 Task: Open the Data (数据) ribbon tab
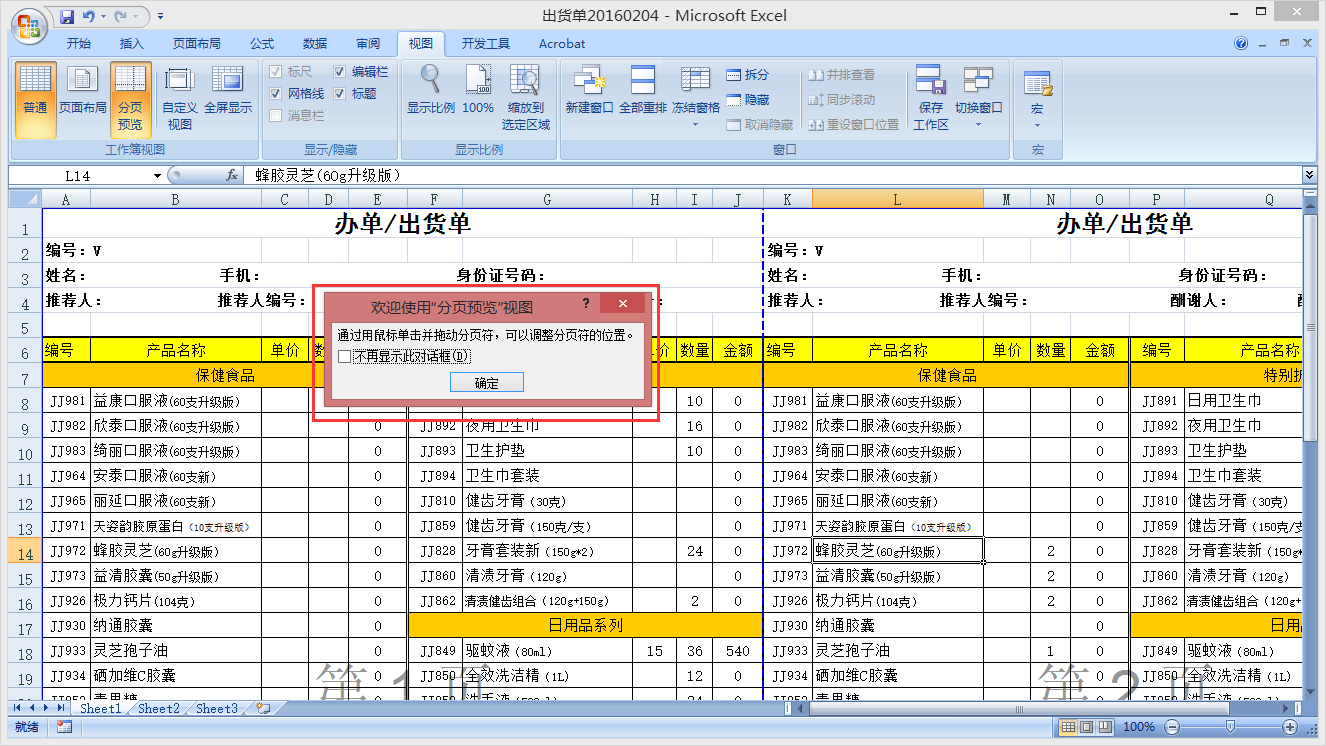pos(315,44)
